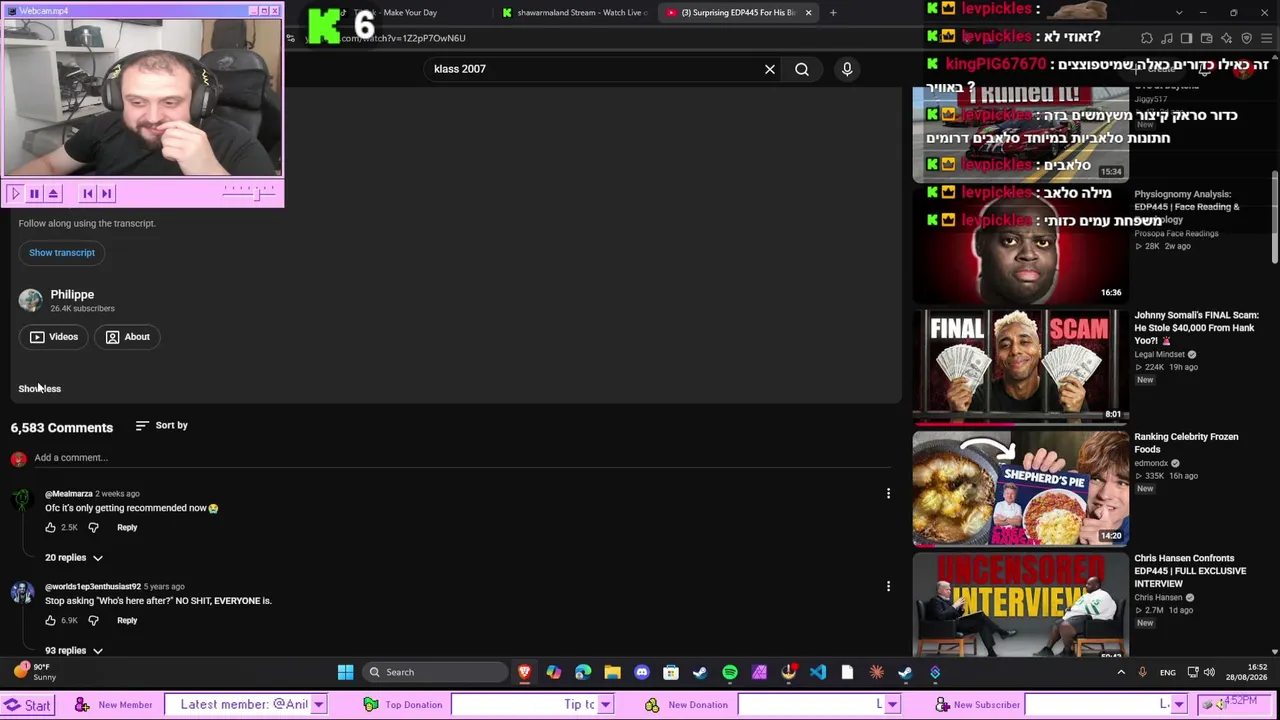
Task: Open Visual Studio Code from the taskbar
Action: tap(818, 672)
